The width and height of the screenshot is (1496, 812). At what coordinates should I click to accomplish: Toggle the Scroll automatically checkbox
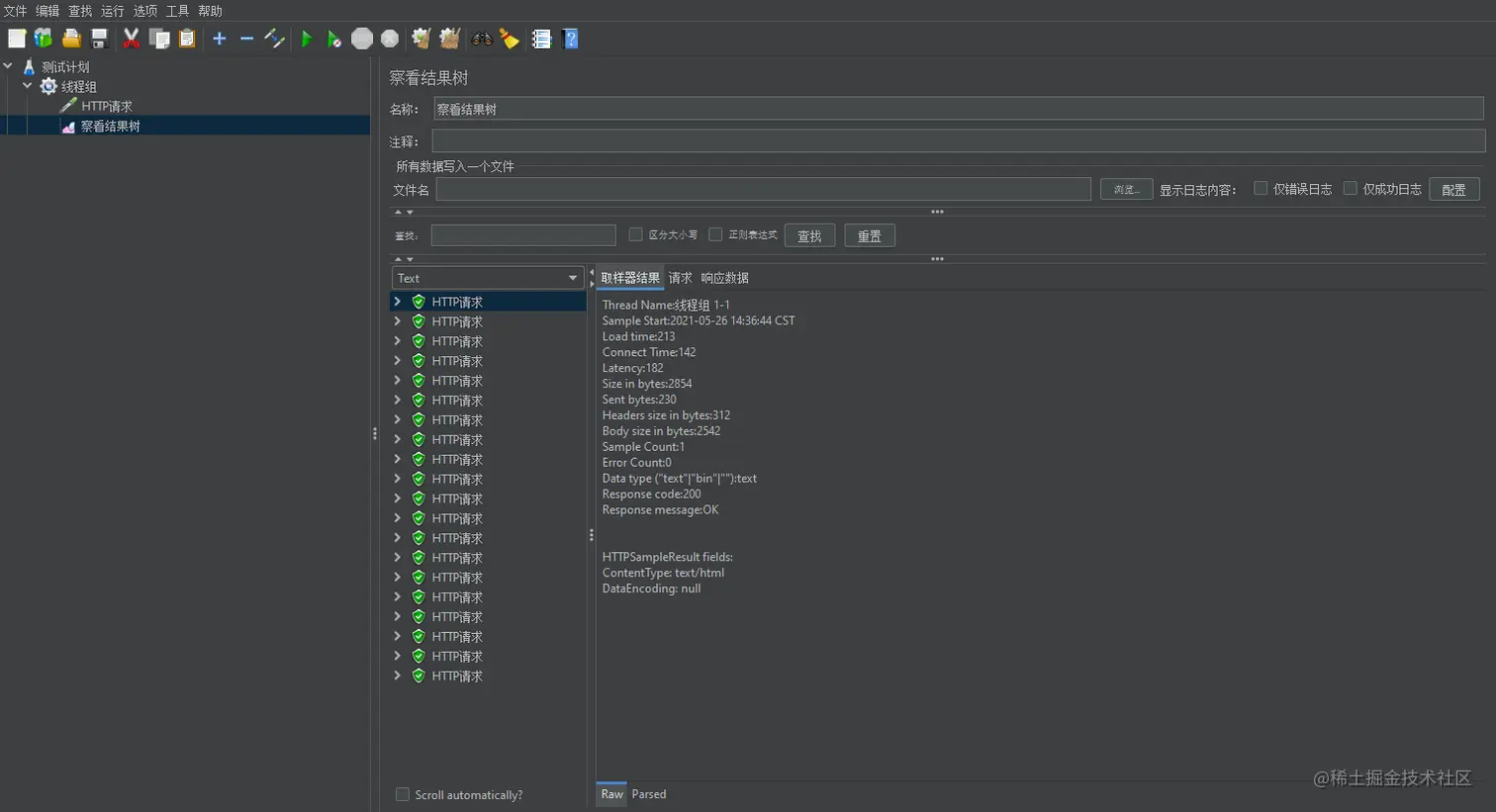403,794
